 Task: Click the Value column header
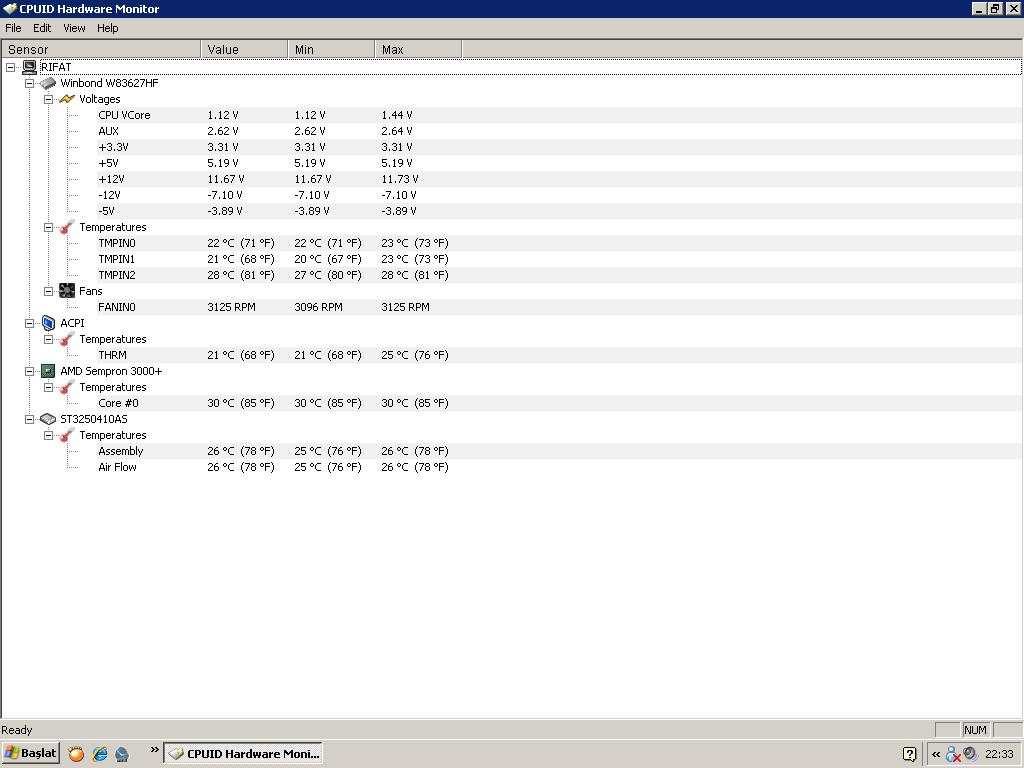point(244,50)
